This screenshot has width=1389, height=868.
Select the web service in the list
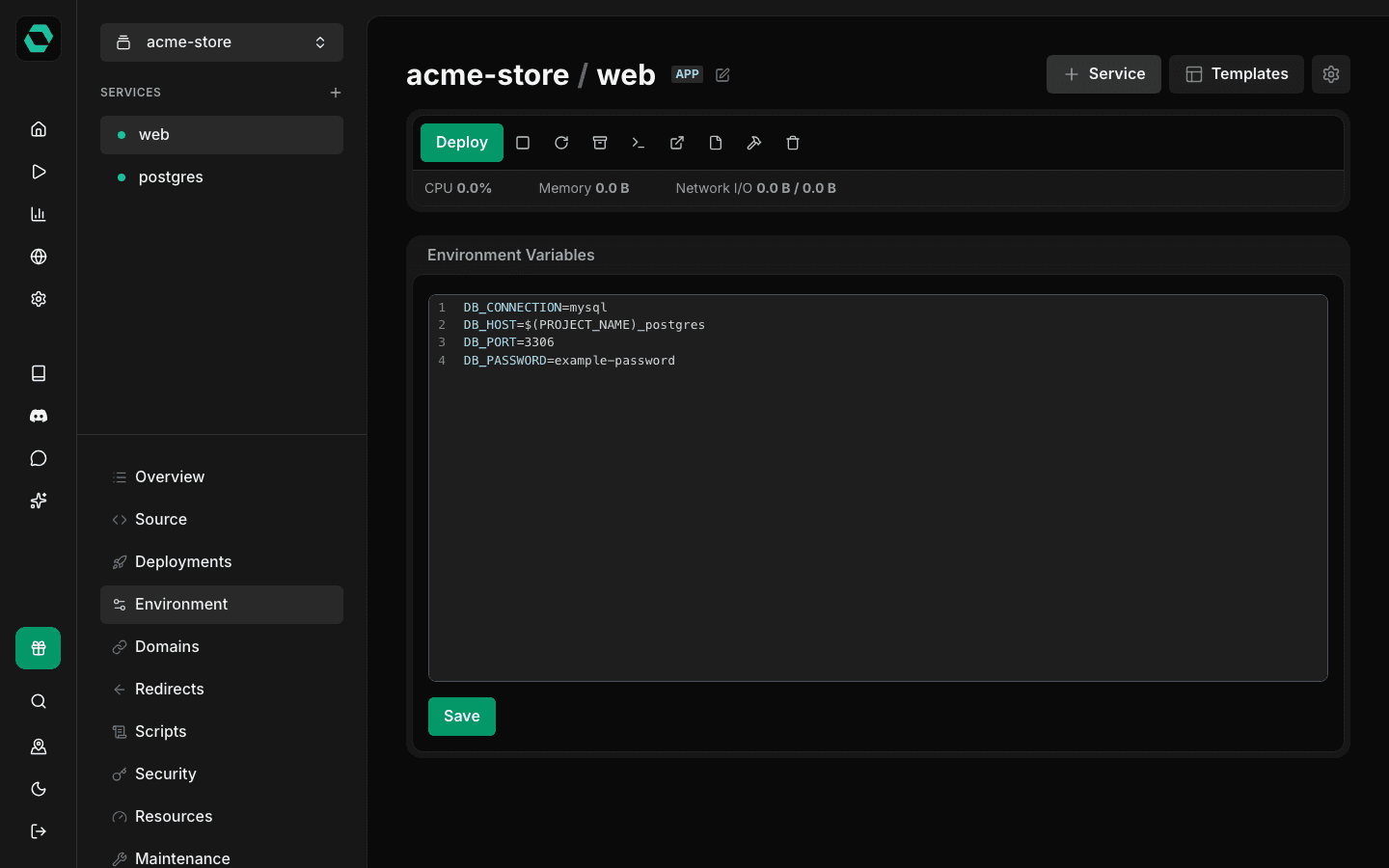(222, 135)
